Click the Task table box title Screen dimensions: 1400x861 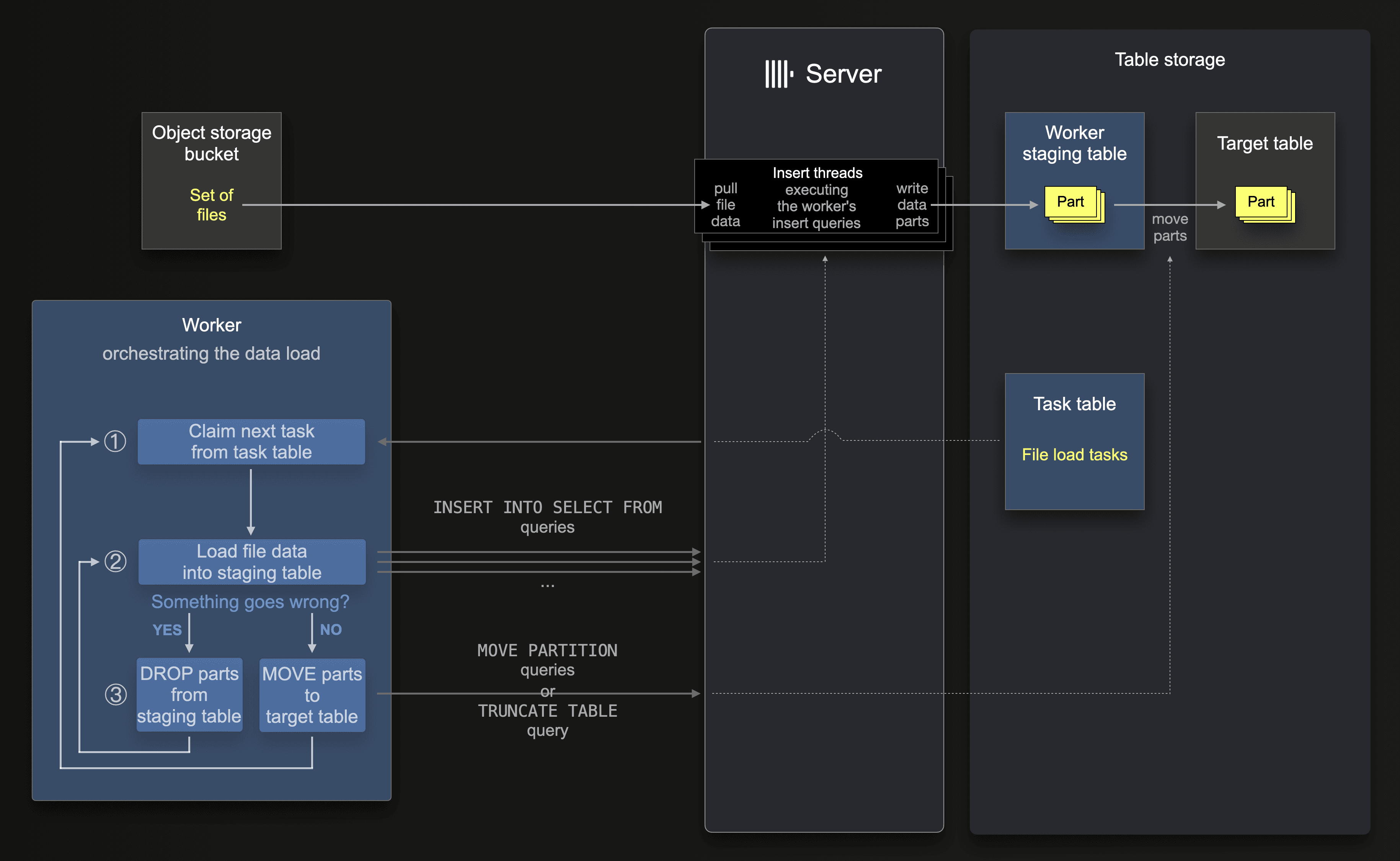click(x=1074, y=404)
